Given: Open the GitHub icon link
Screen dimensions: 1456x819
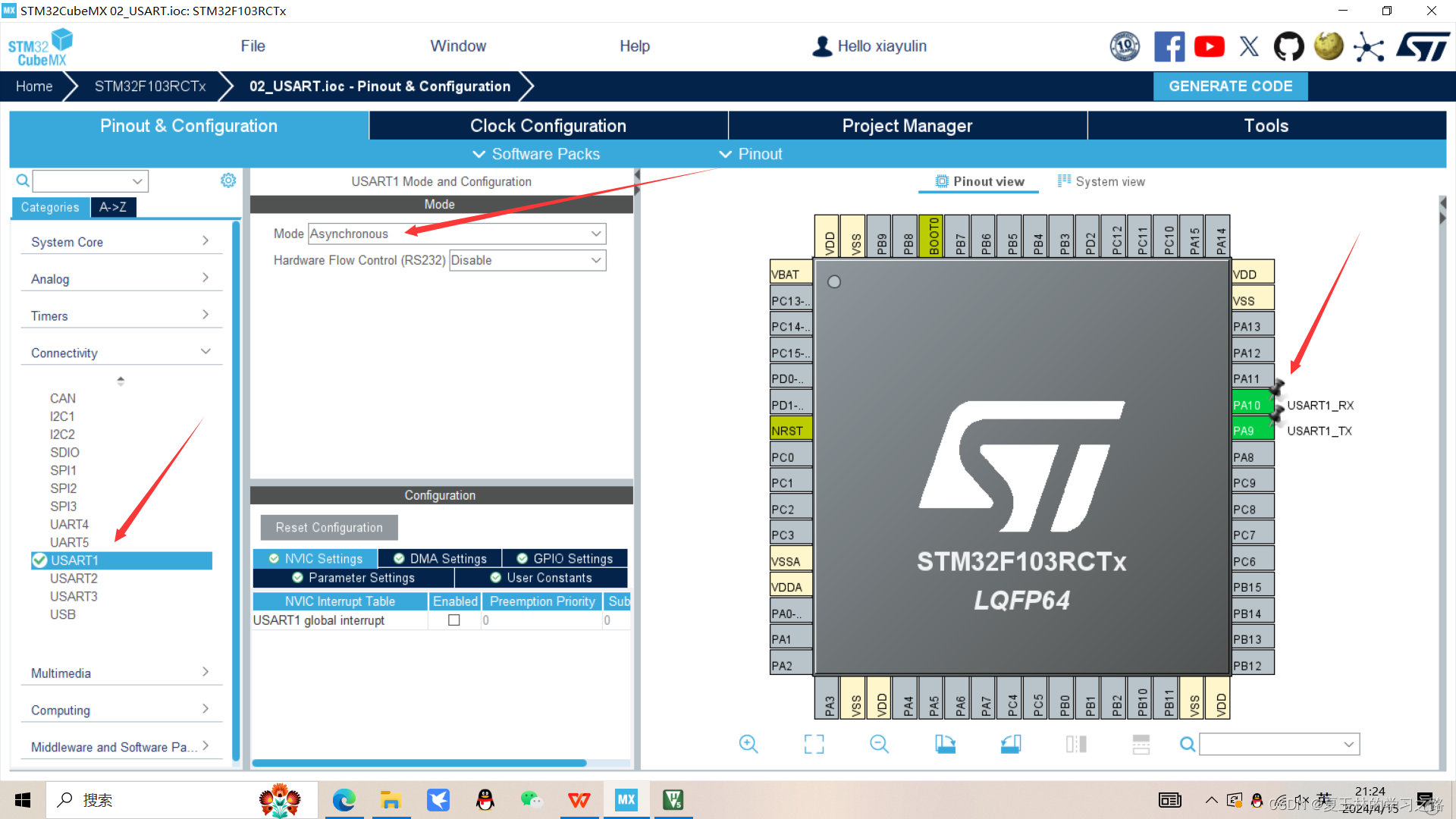Looking at the screenshot, I should (x=1288, y=46).
